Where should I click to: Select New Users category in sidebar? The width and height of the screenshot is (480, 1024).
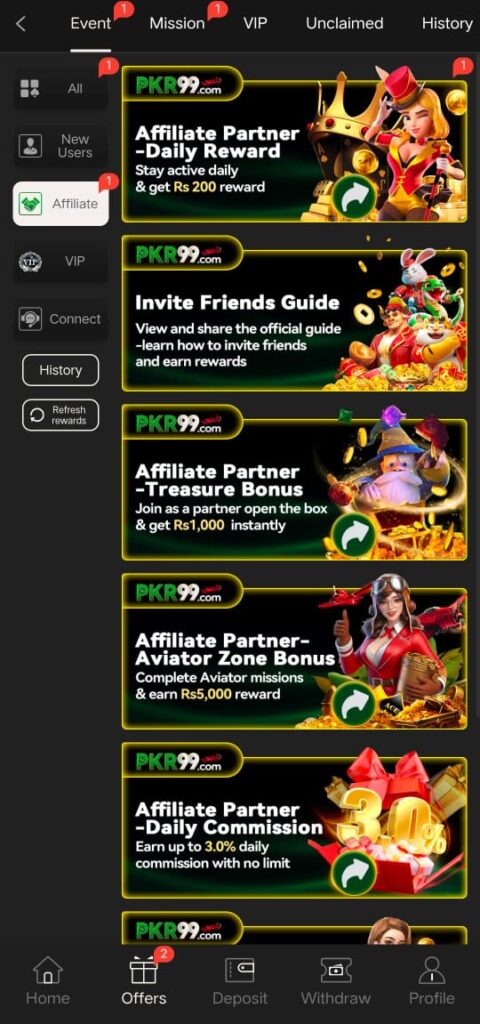coord(61,146)
